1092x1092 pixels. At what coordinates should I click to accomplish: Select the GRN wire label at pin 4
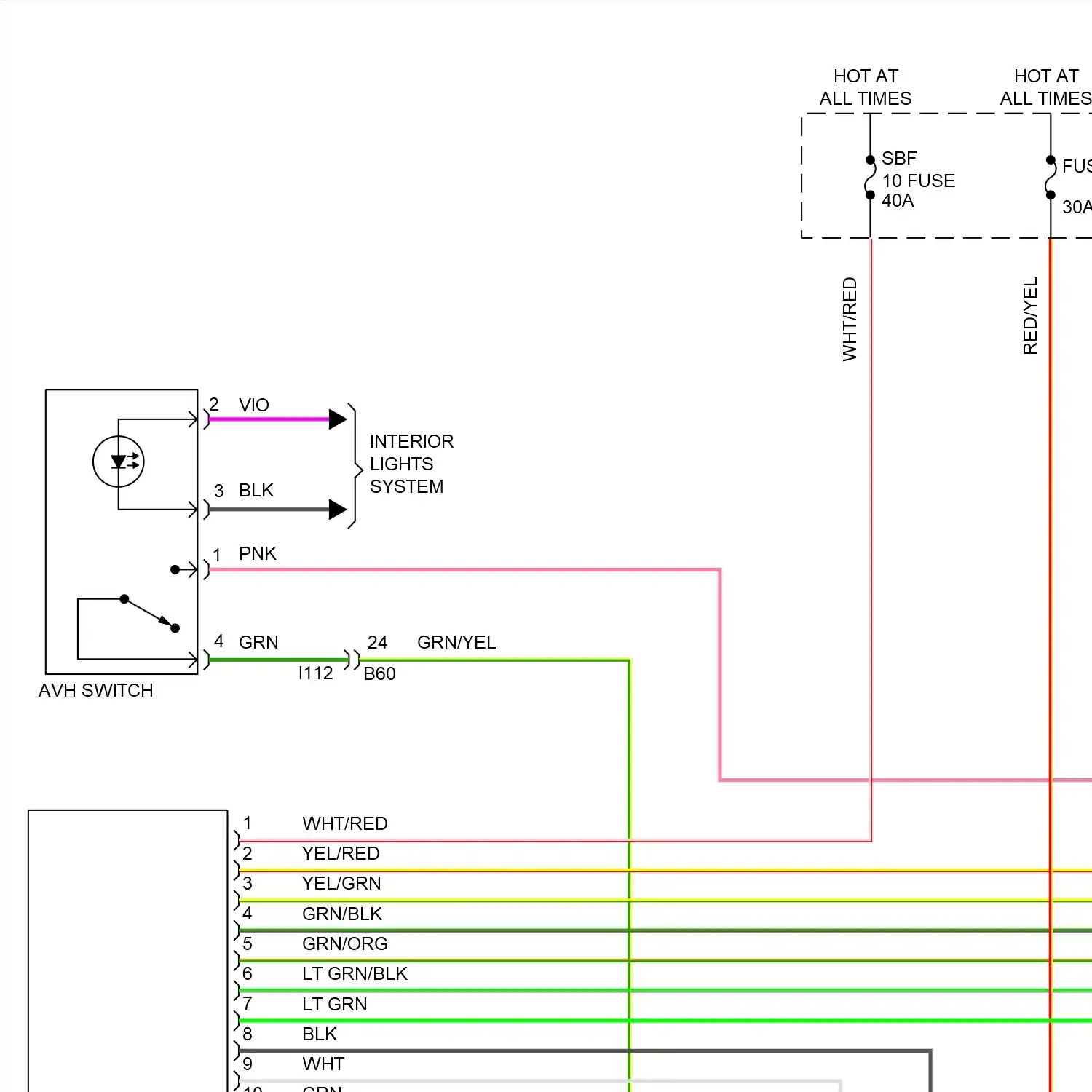coord(258,642)
